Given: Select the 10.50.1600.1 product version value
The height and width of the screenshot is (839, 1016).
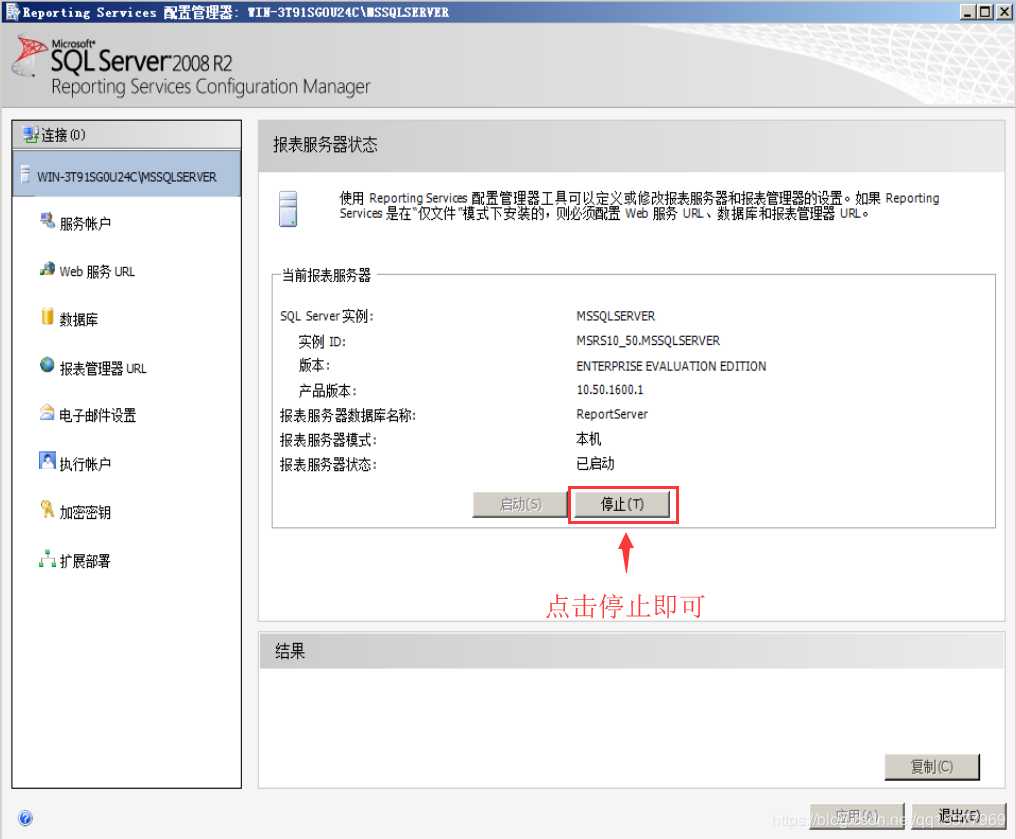Looking at the screenshot, I should 610,390.
